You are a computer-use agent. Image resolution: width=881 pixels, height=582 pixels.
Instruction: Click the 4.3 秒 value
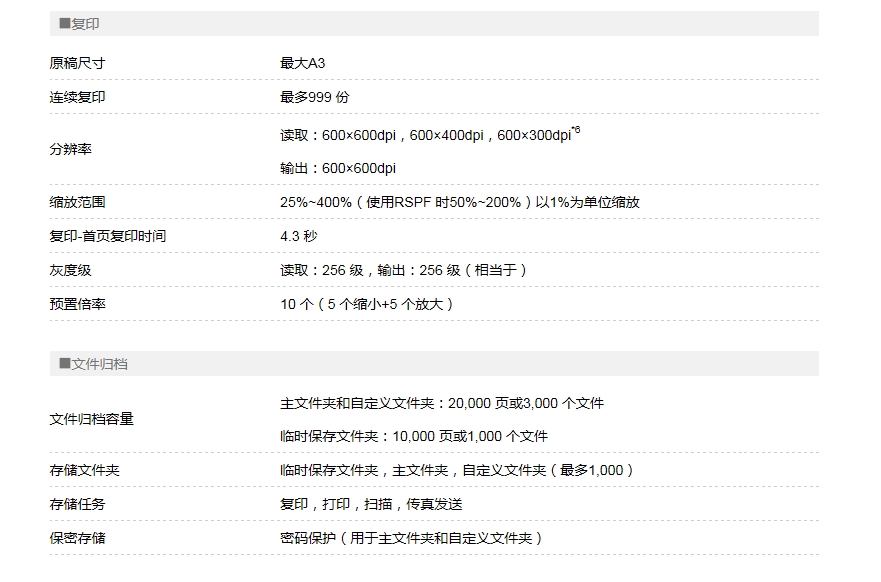[298, 236]
